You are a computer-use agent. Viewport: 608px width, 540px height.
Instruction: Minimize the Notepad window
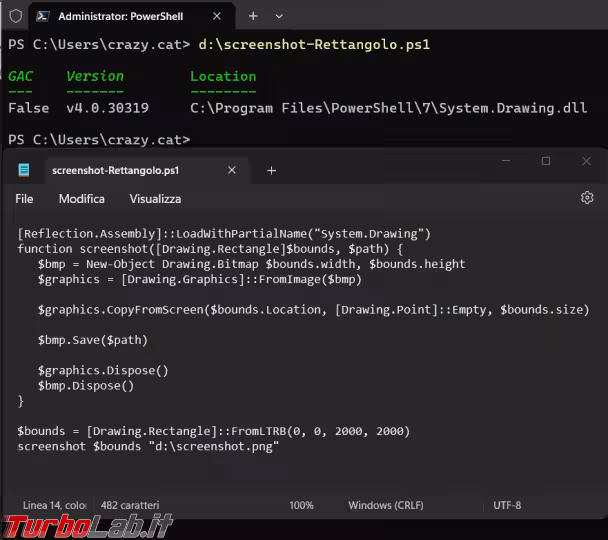pyautogui.click(x=506, y=160)
